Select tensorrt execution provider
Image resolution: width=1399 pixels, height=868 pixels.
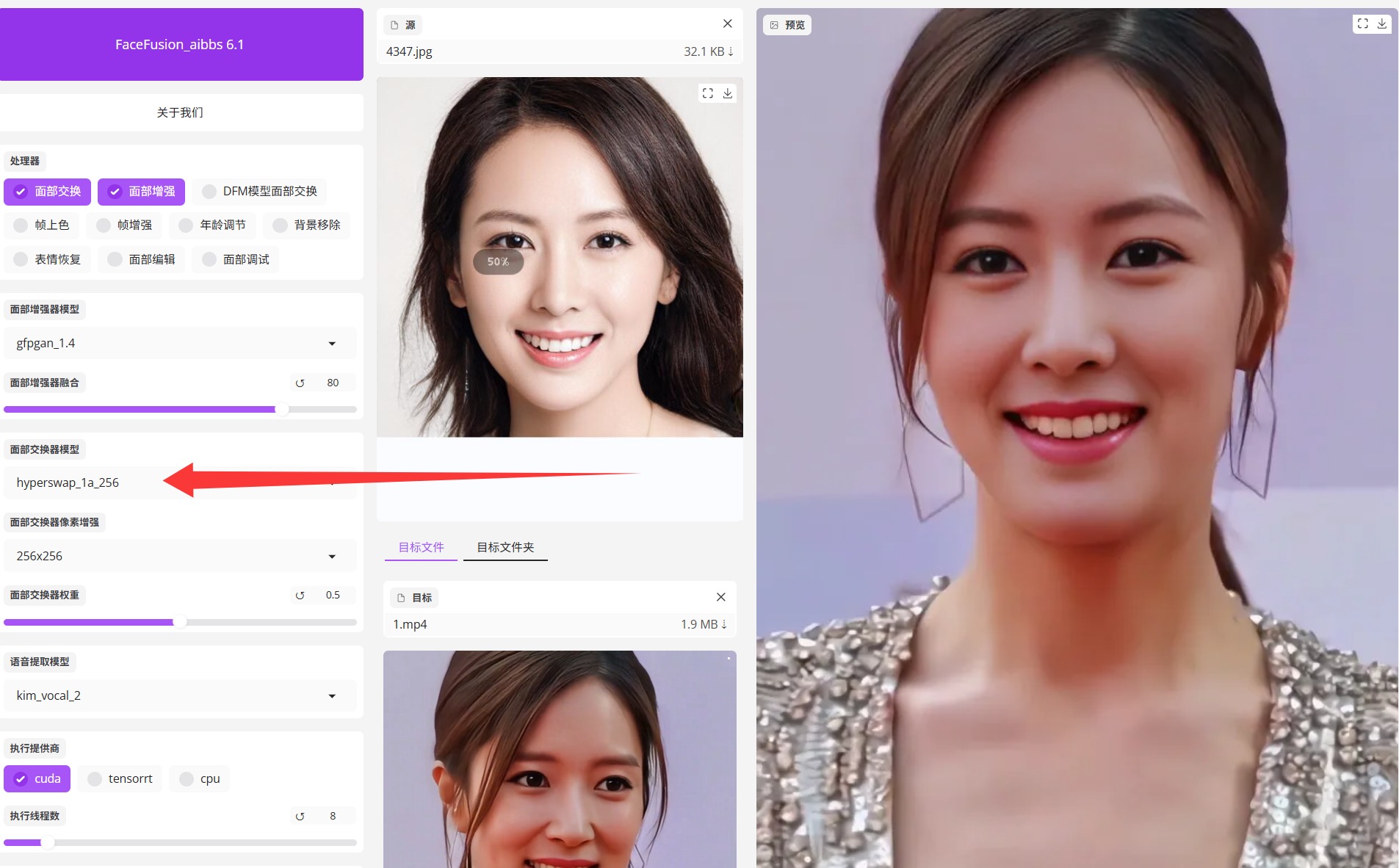pyautogui.click(x=95, y=778)
